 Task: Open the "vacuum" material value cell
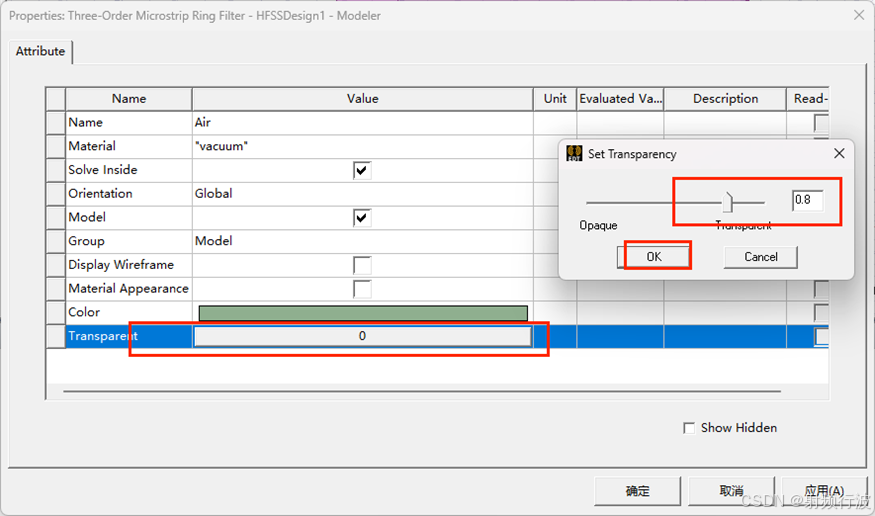coord(363,146)
